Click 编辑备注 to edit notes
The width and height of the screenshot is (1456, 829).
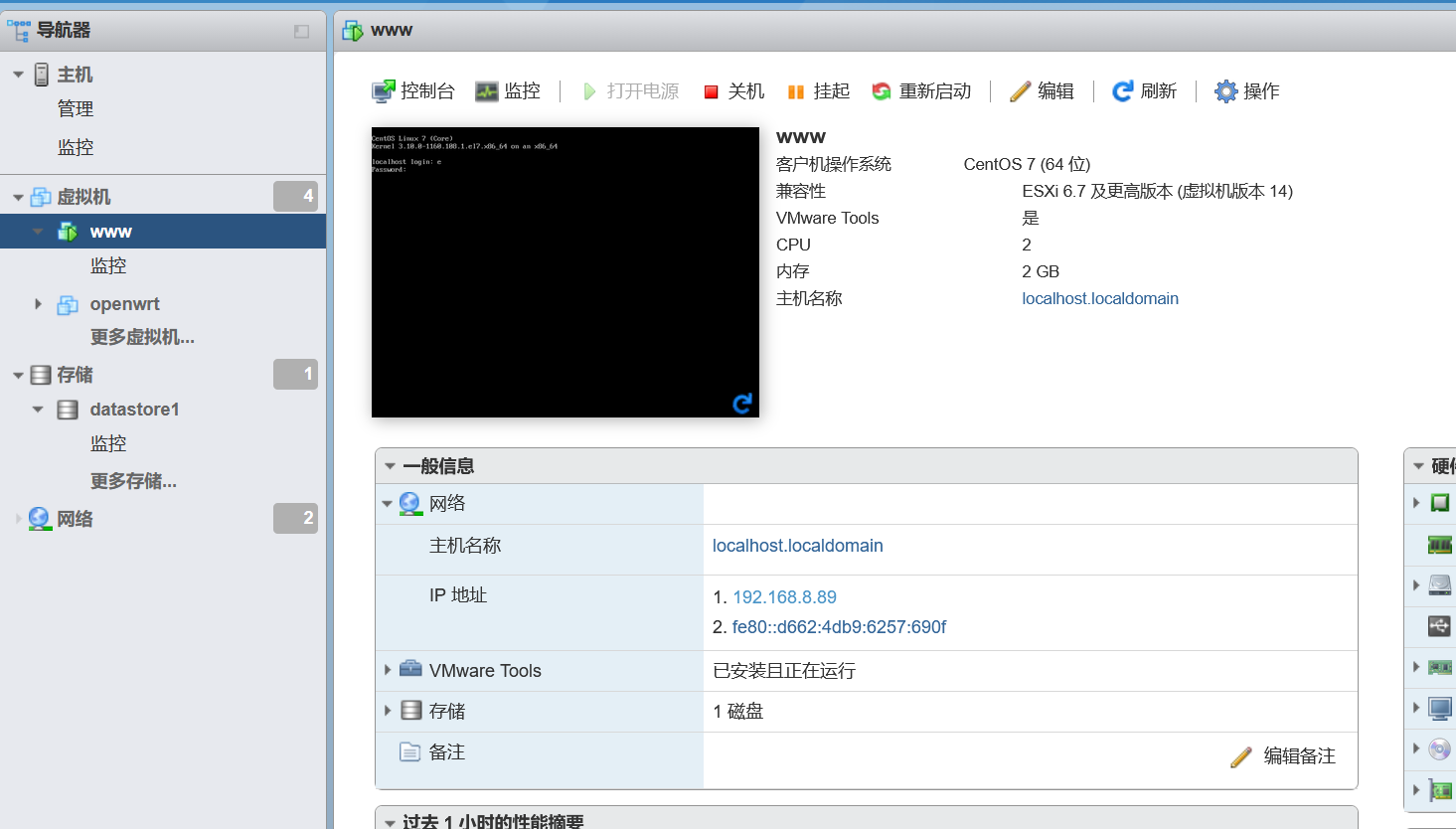click(x=1283, y=756)
